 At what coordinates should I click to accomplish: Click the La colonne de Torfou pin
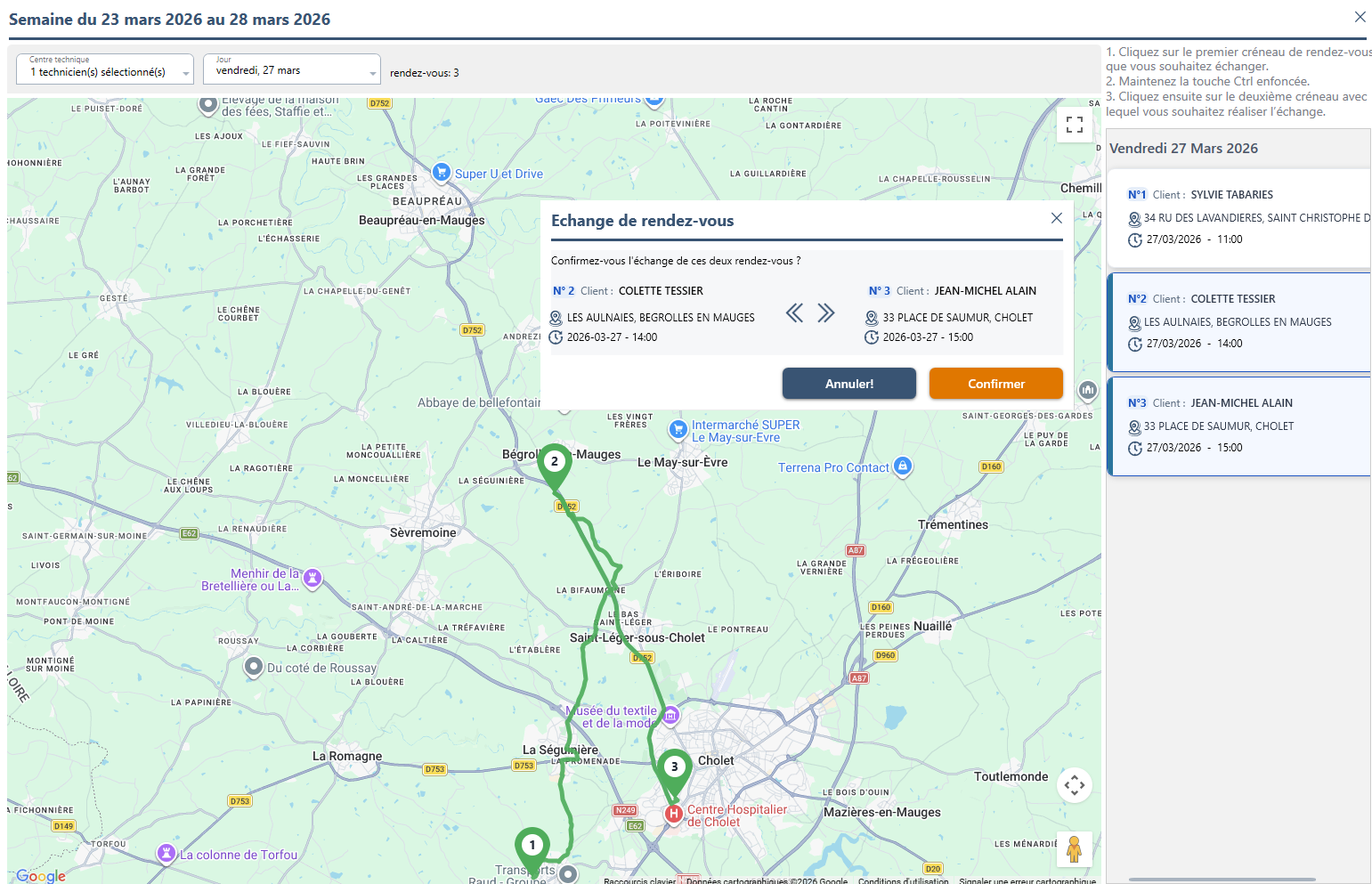pyautogui.click(x=166, y=853)
